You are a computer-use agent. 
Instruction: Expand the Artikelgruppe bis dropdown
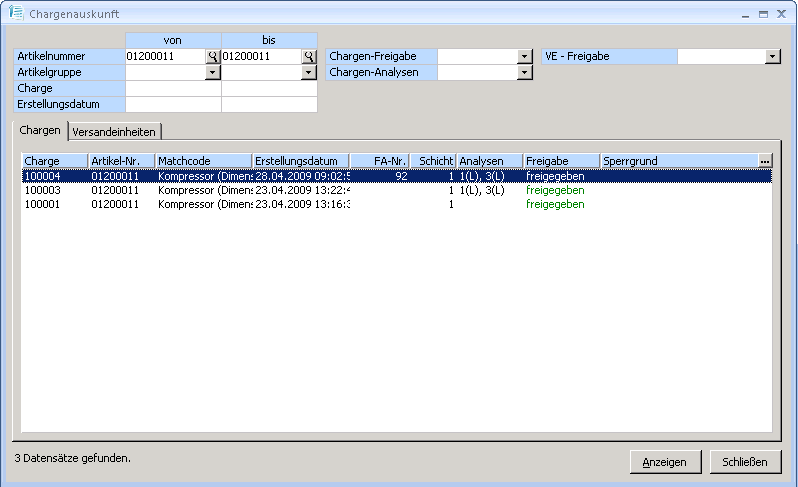pyautogui.click(x=309, y=73)
